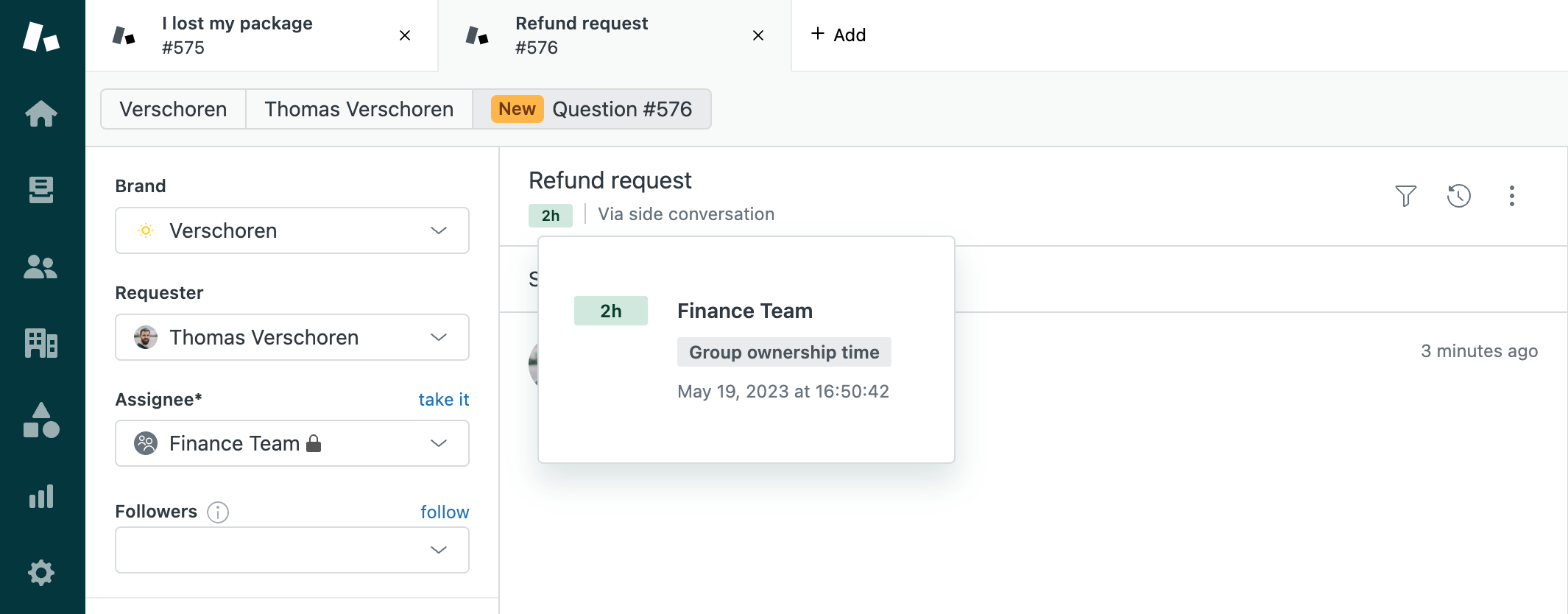Viewport: 1568px width, 614px height.
Task: Expand the Requester dropdown
Action: tap(292, 337)
